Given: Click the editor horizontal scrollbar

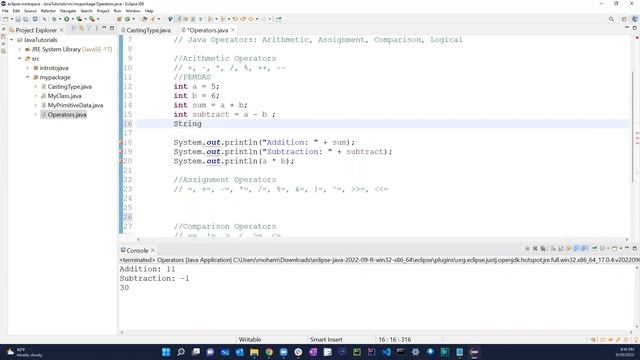Looking at the screenshot, I should coord(382,240).
